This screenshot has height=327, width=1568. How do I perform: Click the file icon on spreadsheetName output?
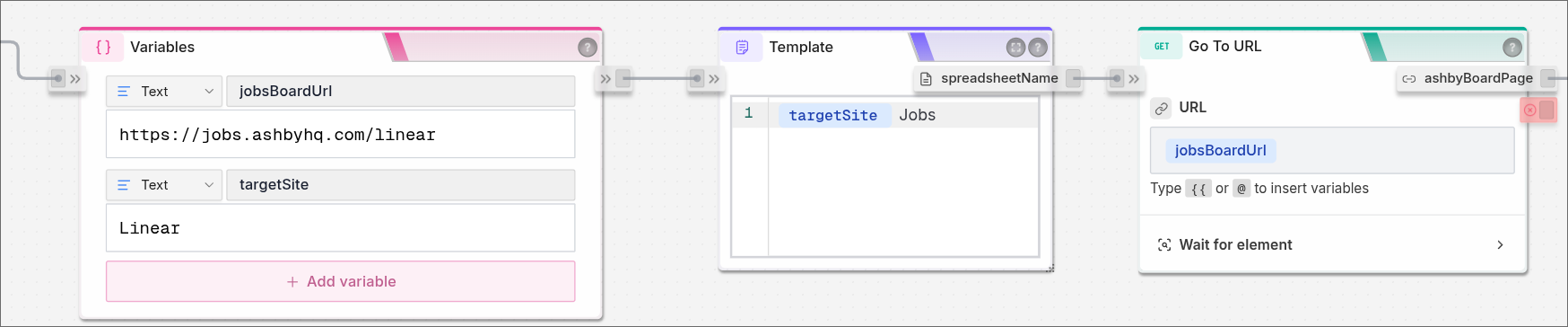point(926,79)
